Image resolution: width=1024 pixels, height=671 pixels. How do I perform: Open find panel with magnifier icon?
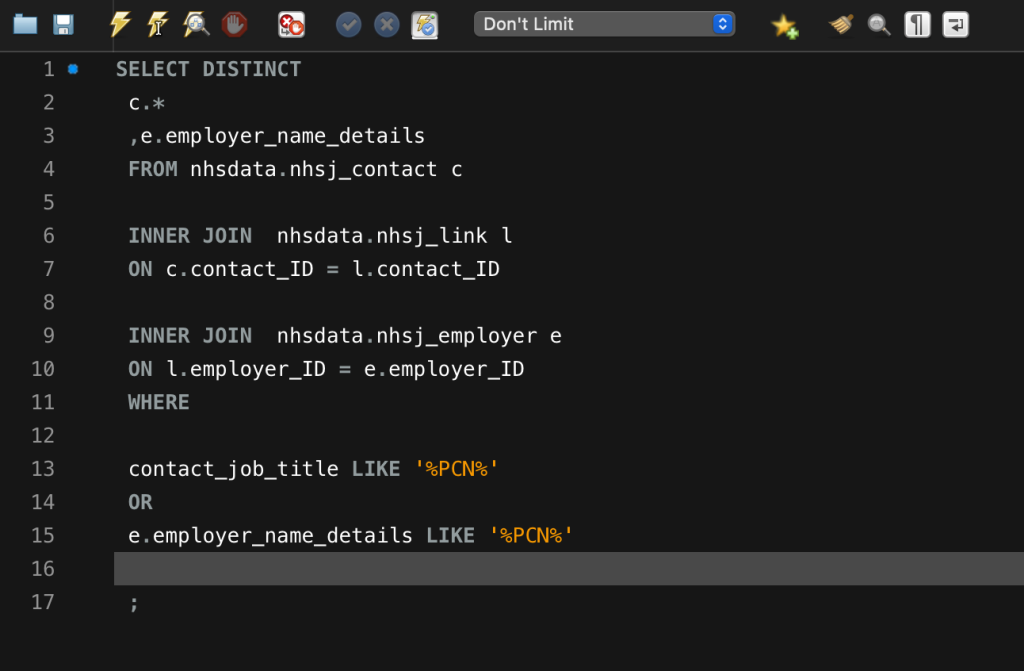coord(879,25)
